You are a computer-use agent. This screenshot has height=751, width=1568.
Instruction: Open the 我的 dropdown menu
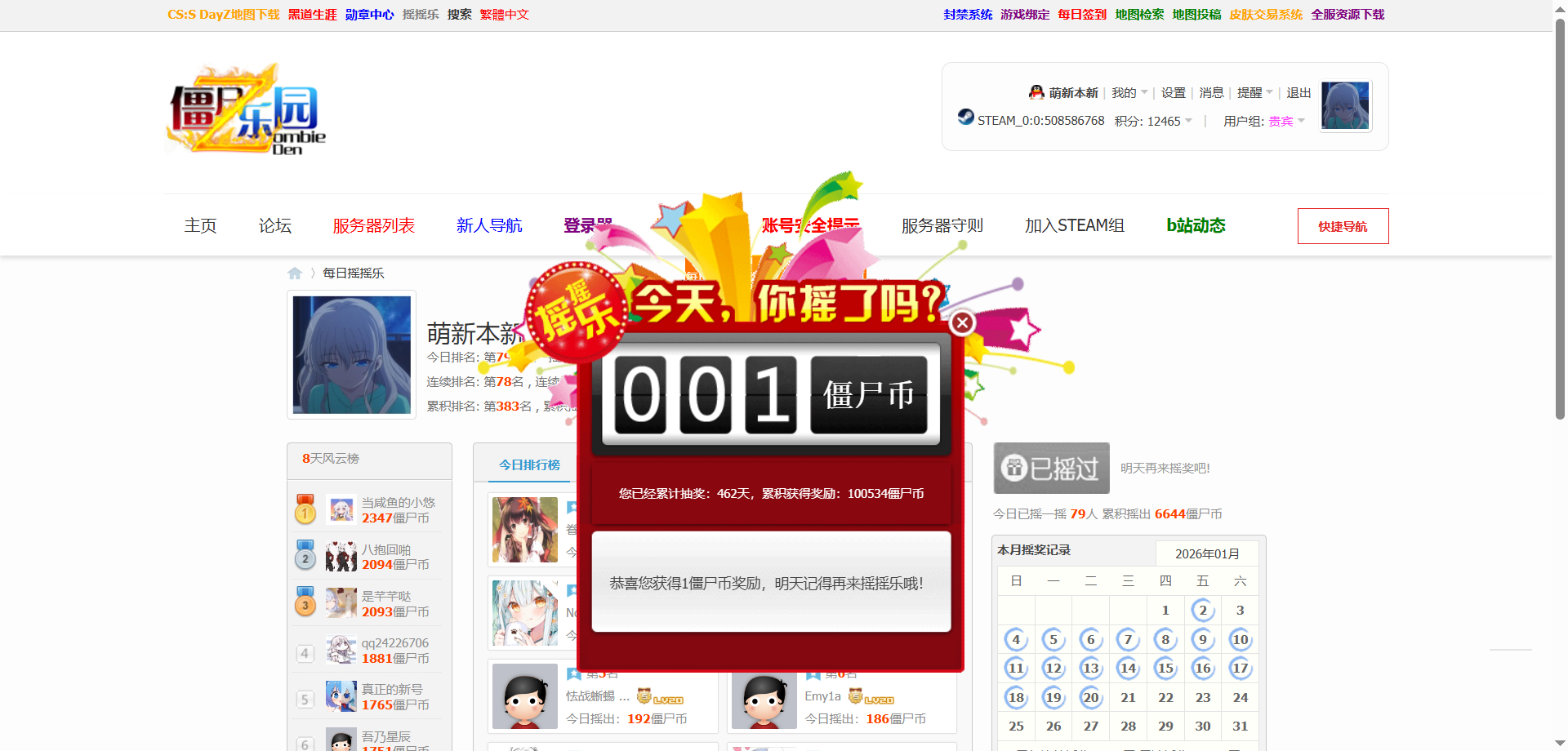pyautogui.click(x=1127, y=92)
